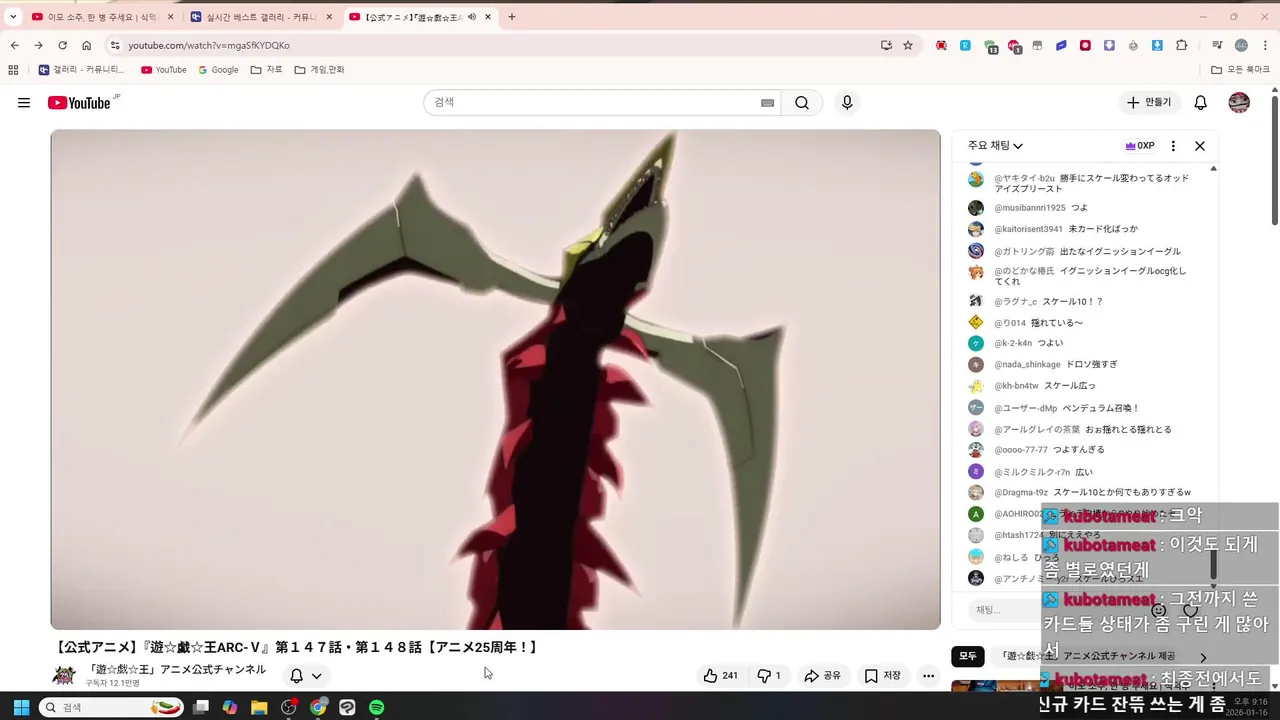Close the 실시간 베스트 갤러리 tab

coord(329,17)
